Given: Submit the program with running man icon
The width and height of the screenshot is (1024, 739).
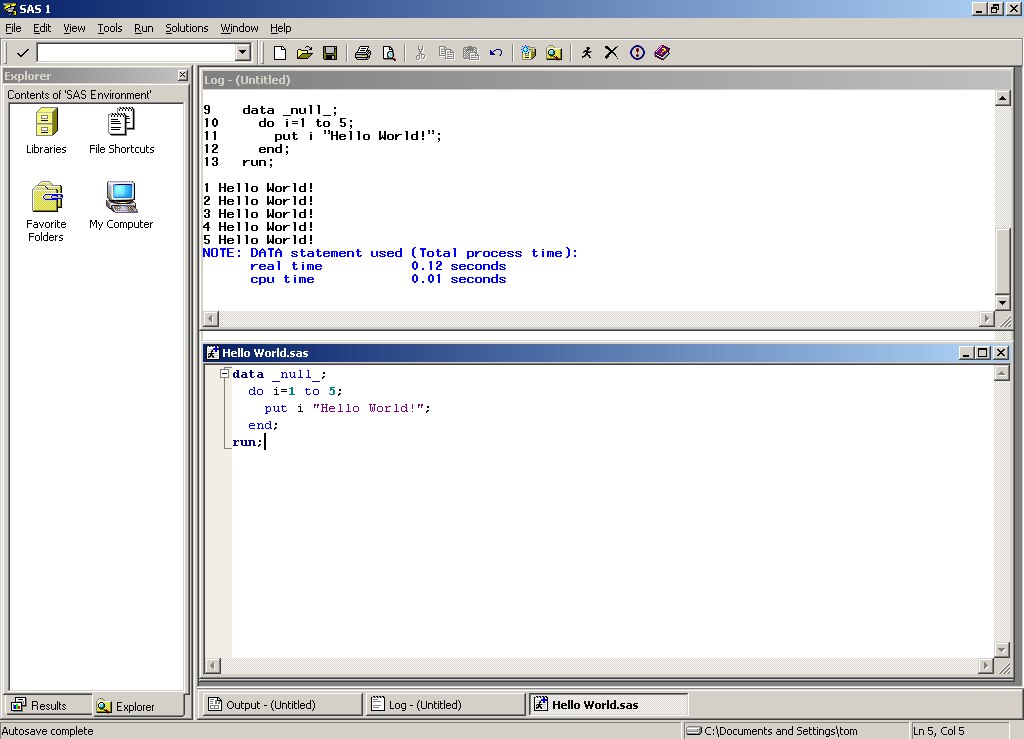Looking at the screenshot, I should pyautogui.click(x=587, y=52).
